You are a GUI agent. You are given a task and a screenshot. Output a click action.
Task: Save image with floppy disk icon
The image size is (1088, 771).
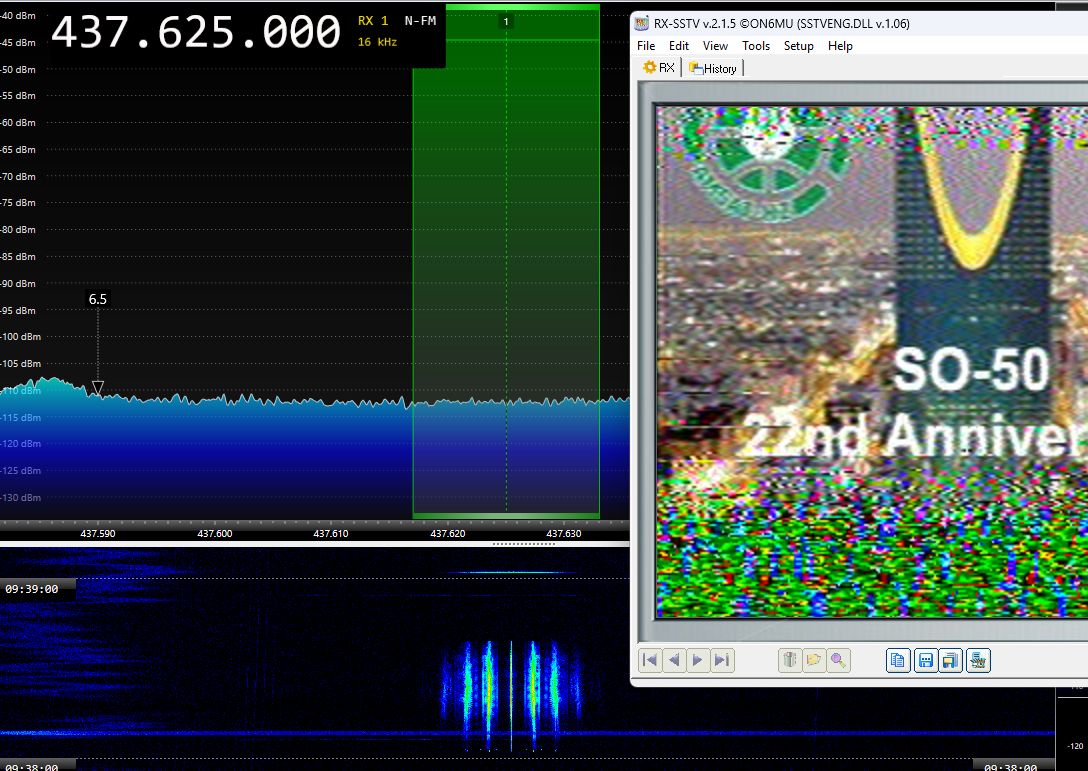coord(926,660)
